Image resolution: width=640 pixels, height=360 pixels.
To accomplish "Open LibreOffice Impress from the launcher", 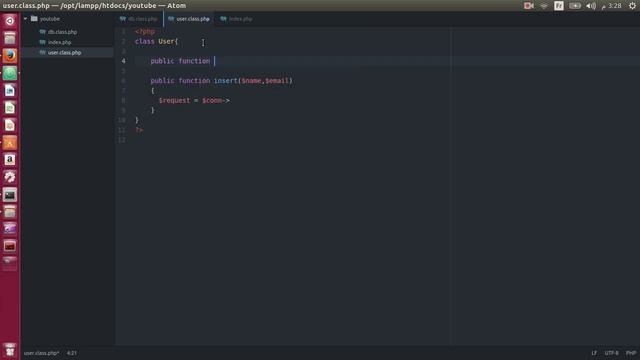I will point(10,125).
